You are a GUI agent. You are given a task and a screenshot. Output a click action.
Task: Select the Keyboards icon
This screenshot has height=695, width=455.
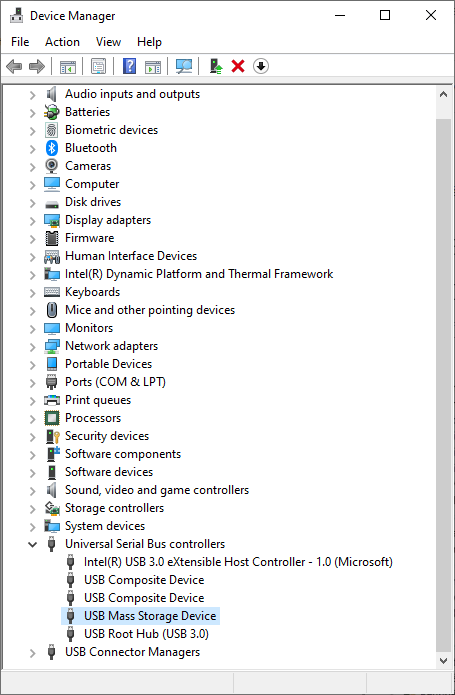[x=52, y=292]
